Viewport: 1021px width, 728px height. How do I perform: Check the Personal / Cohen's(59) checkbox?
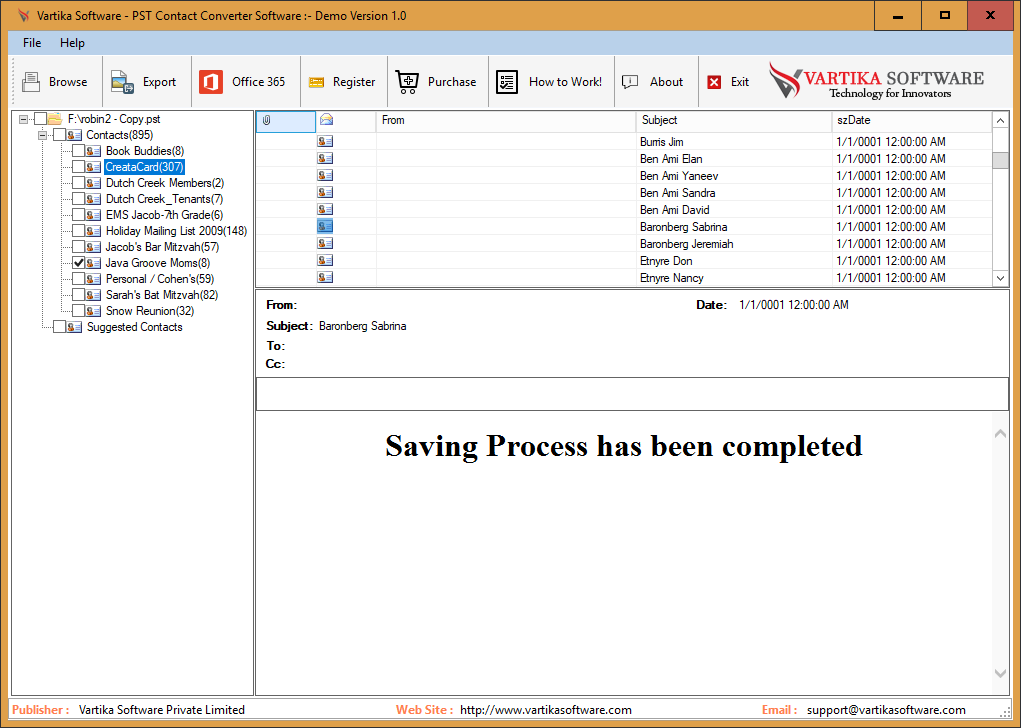(78, 279)
